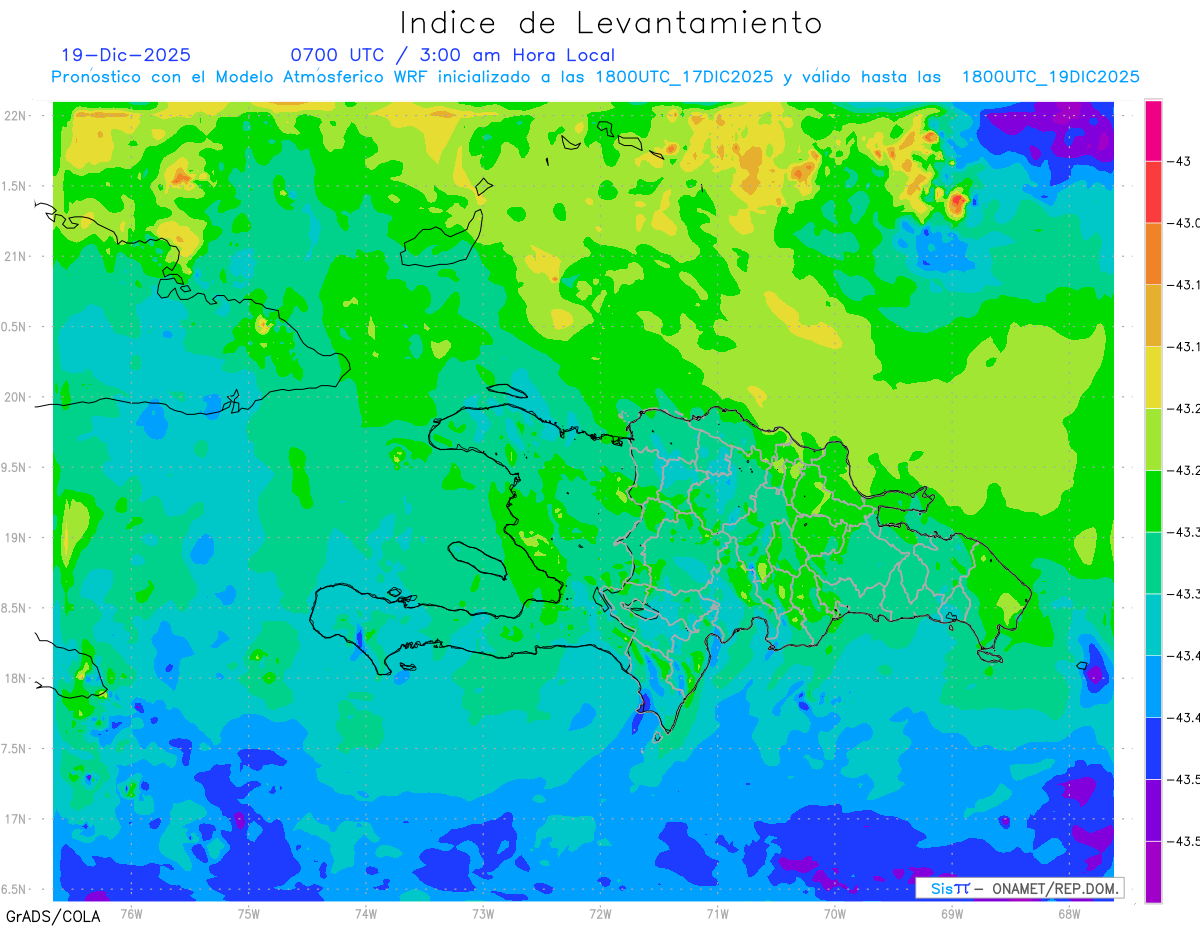Select the orange swatch in the colorbar
The image size is (1200, 927).
point(1153,254)
